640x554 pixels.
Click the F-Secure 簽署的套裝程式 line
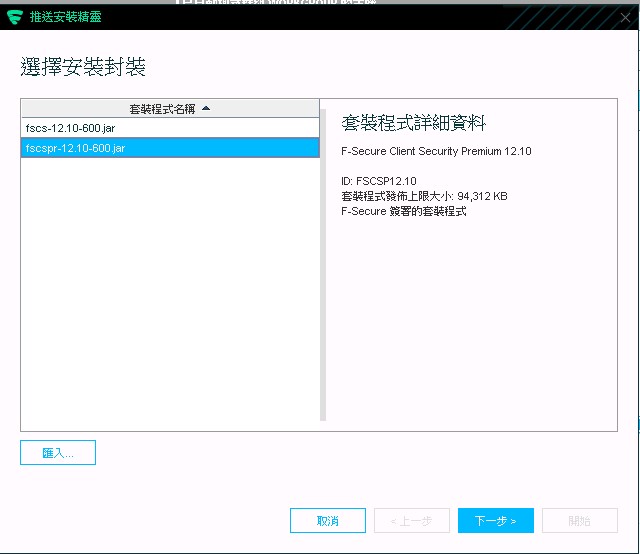point(404,211)
